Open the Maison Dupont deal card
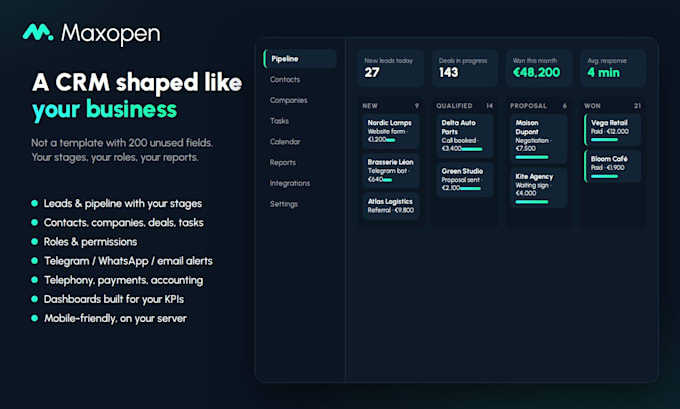 point(539,138)
